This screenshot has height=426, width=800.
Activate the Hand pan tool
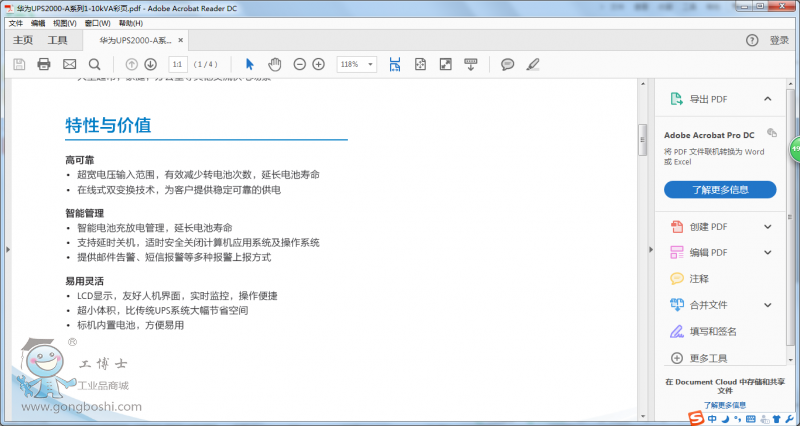click(275, 64)
